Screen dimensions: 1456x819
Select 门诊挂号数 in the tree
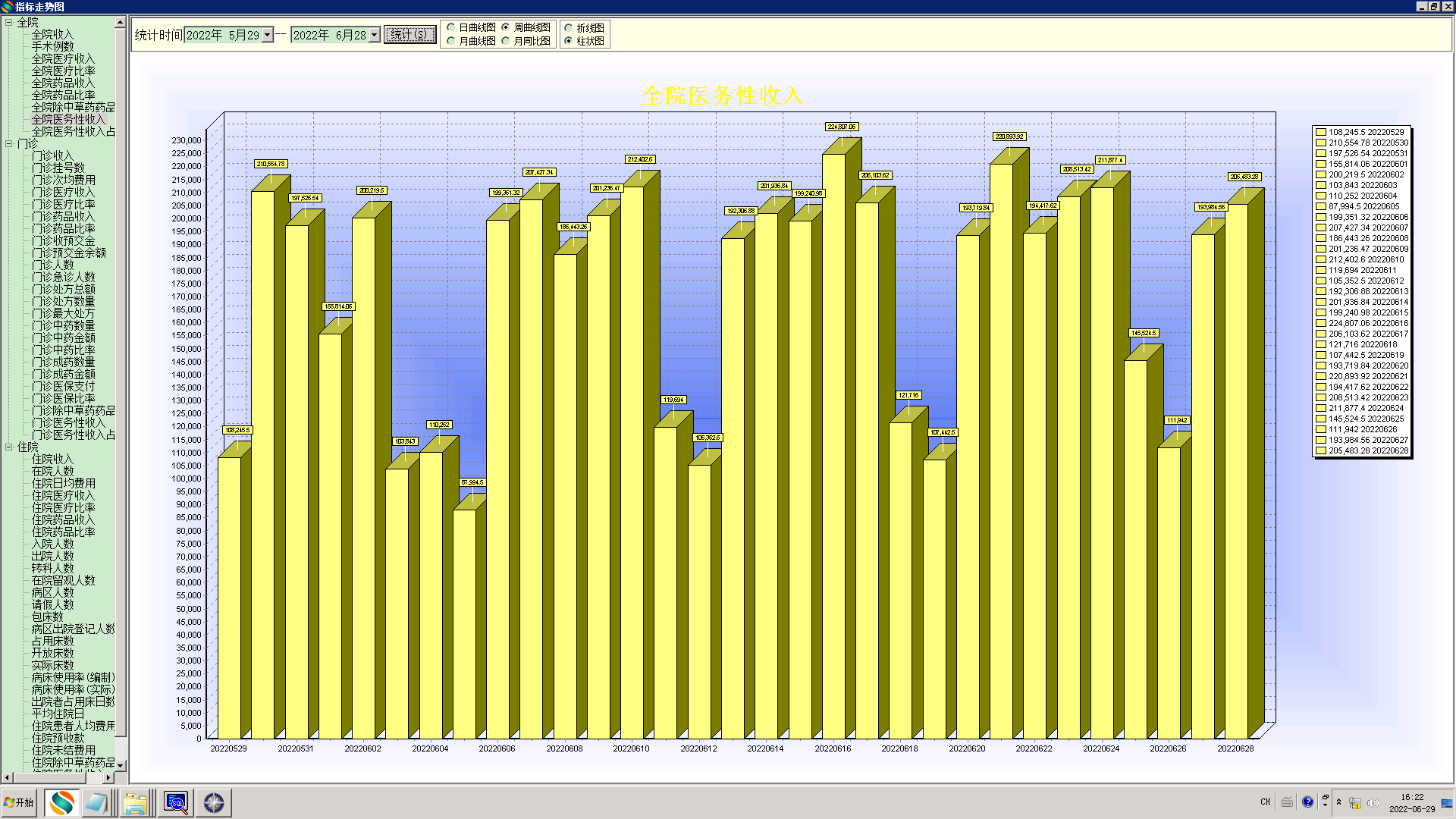(x=58, y=168)
